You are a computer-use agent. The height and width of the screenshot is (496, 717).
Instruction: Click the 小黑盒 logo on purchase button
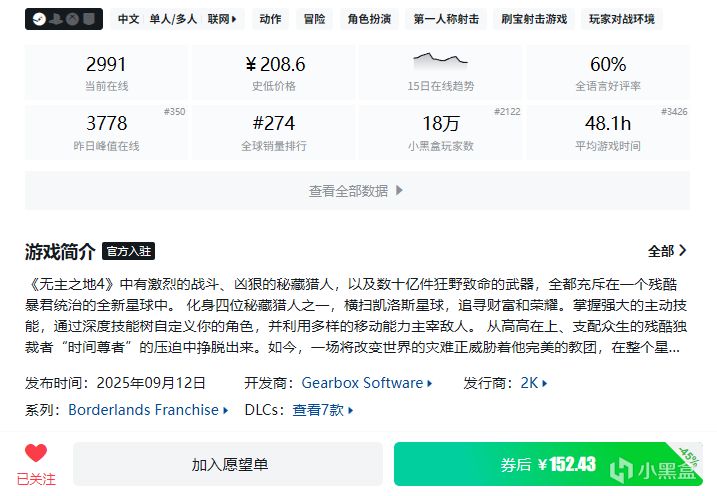coord(653,470)
